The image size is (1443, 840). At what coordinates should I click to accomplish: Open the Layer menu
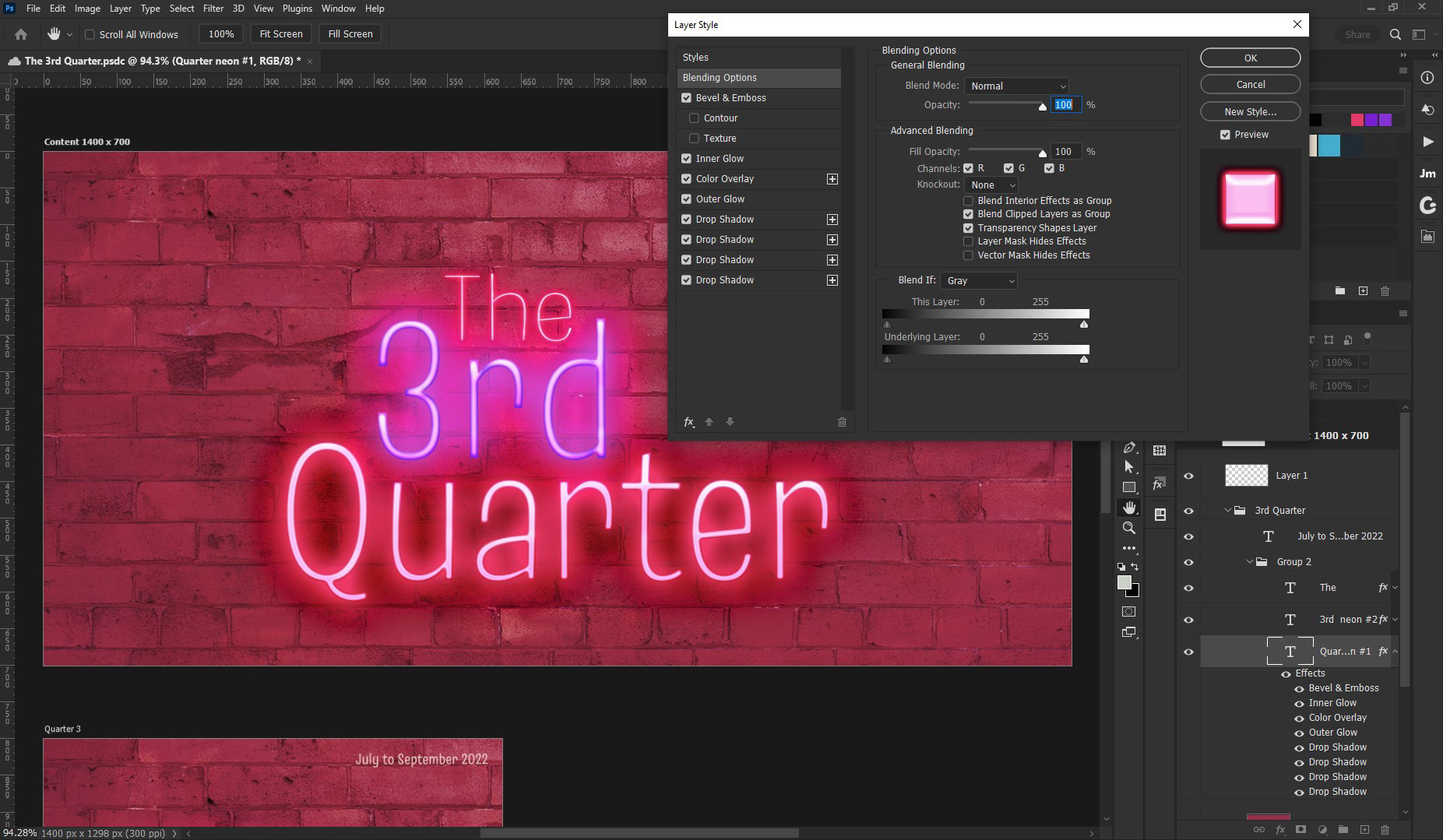tap(120, 9)
